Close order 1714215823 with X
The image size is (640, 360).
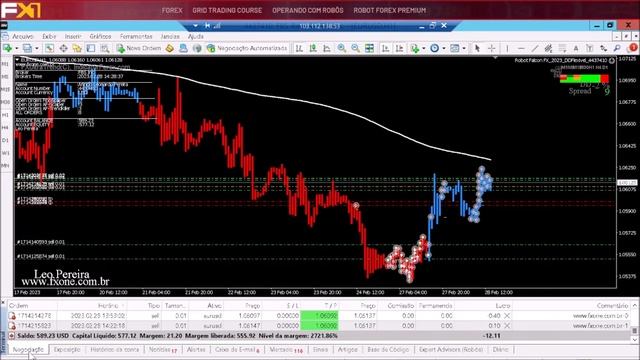tap(507, 326)
